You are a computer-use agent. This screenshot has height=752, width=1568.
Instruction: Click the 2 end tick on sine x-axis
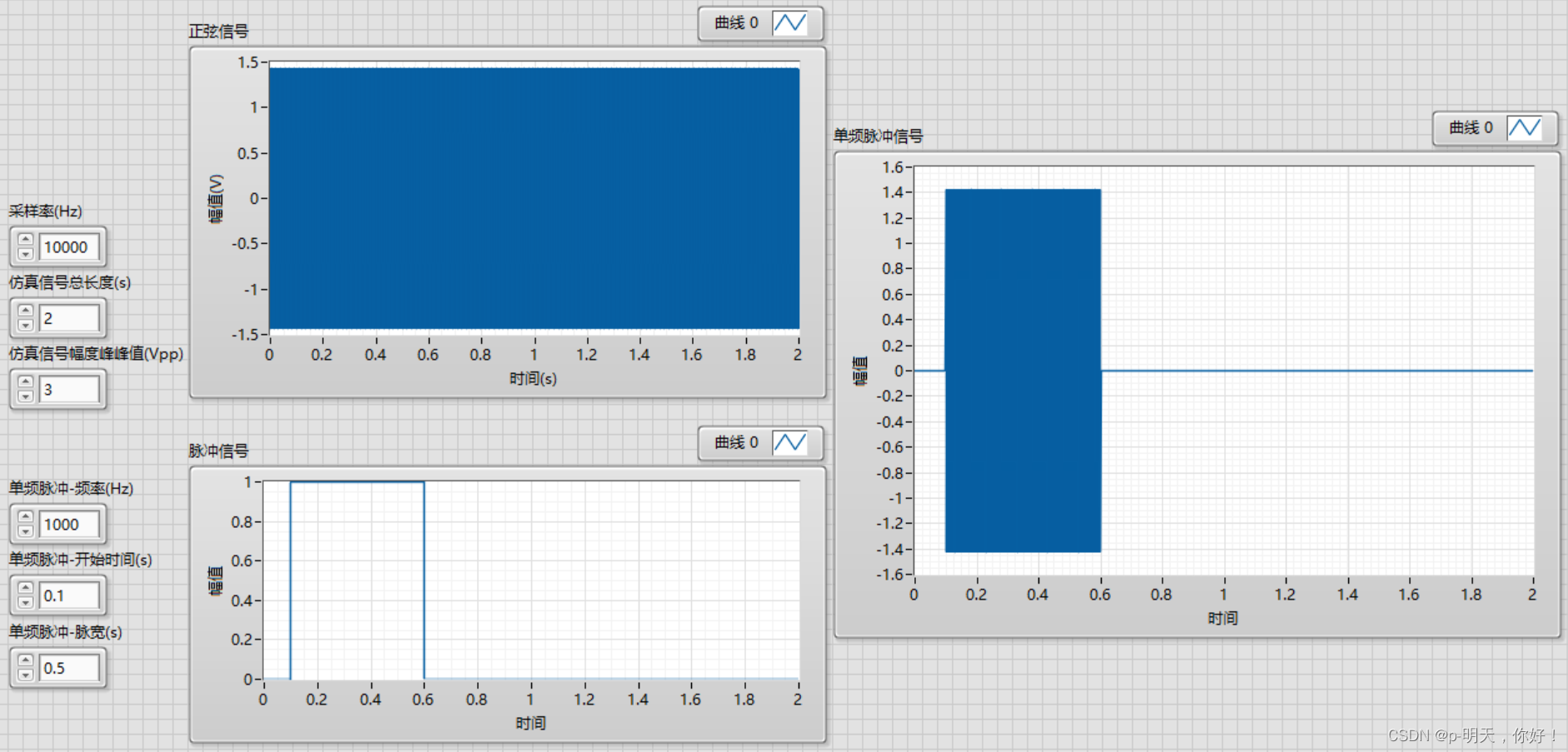pos(798,355)
